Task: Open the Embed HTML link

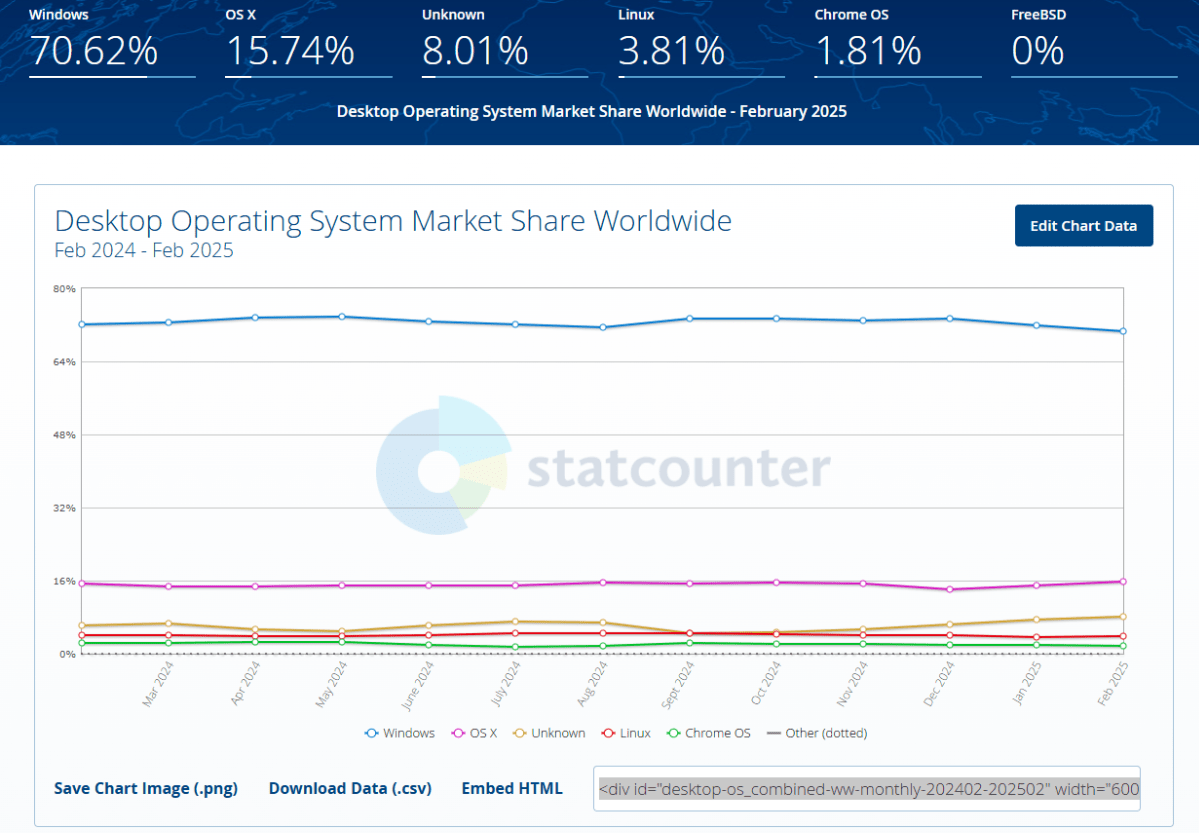Action: pyautogui.click(x=512, y=788)
